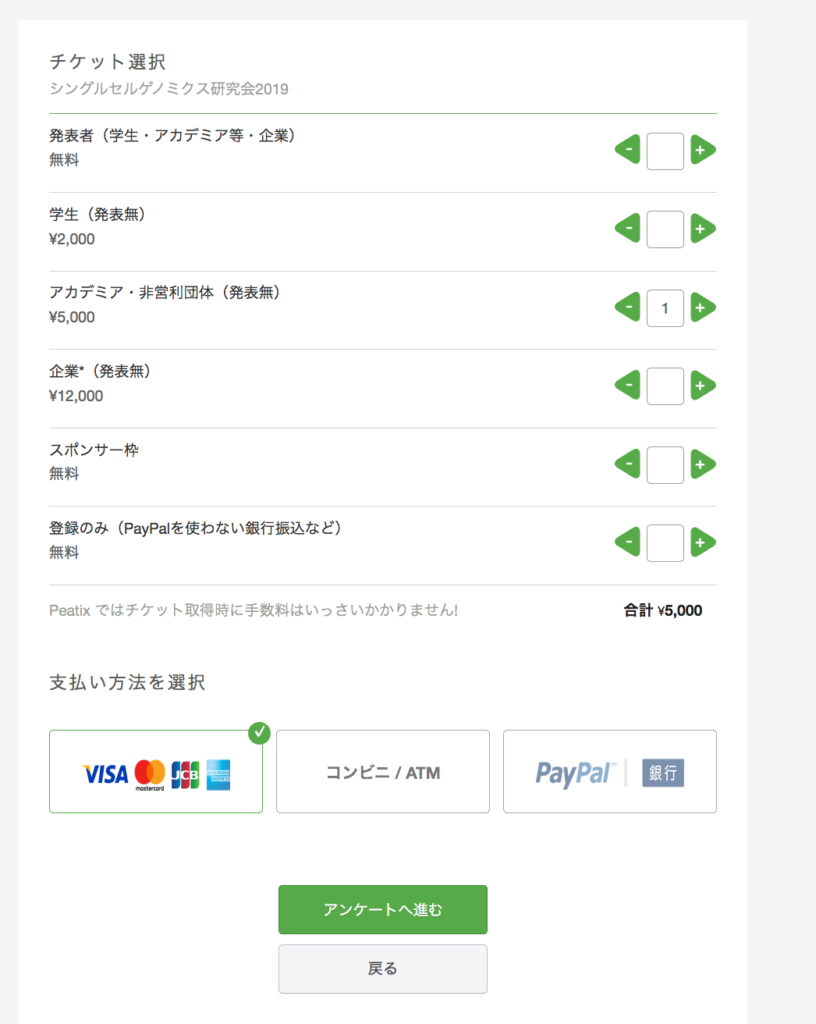Select credit card payment with VISA logo
816x1024 pixels.
point(156,771)
